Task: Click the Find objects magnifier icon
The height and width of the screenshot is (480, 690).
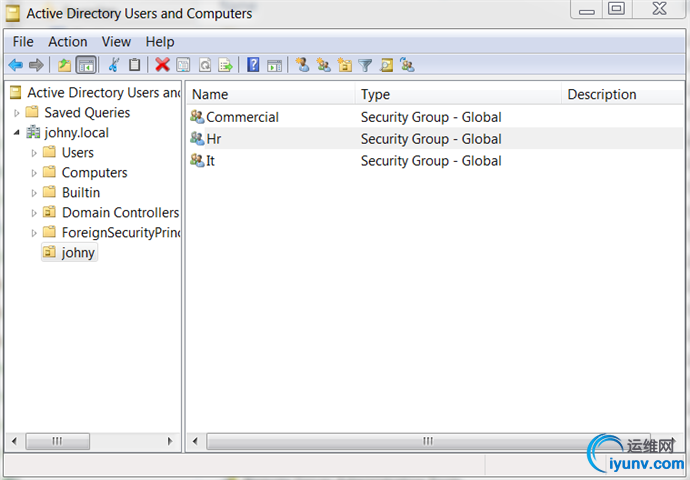Action: click(x=386, y=66)
